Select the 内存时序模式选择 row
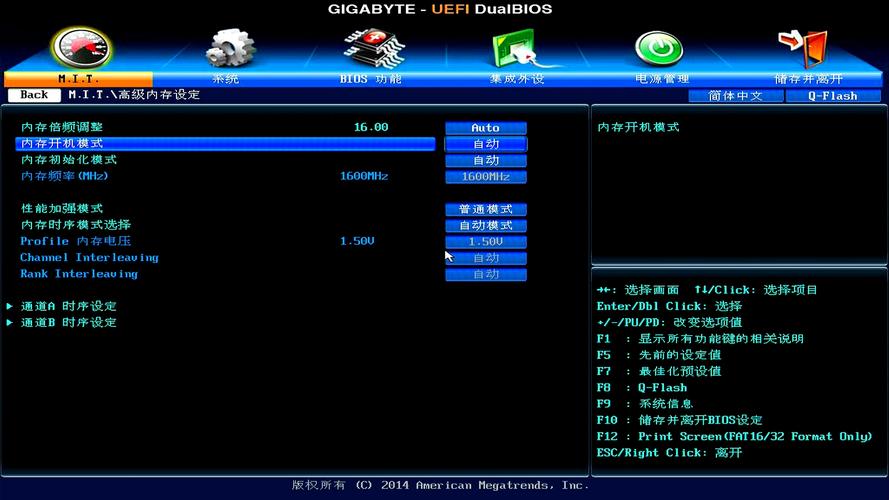This screenshot has height=500, width=889. pos(225,225)
